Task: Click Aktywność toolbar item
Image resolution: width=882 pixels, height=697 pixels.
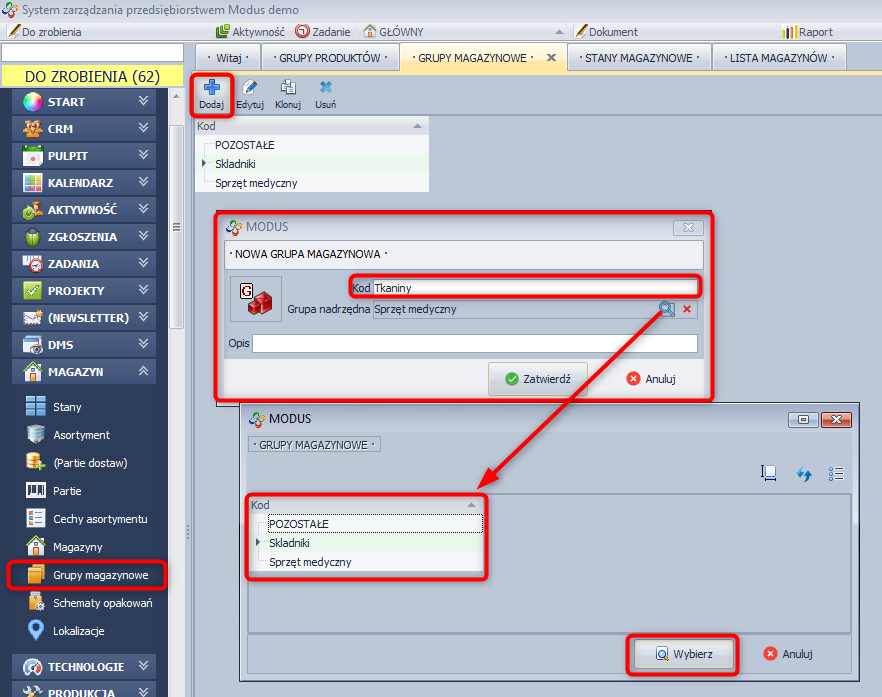Action: 251,32
